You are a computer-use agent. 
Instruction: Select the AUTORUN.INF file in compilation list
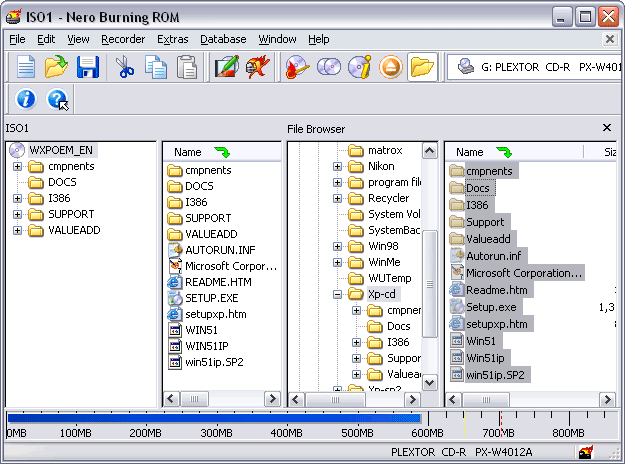tap(220, 250)
